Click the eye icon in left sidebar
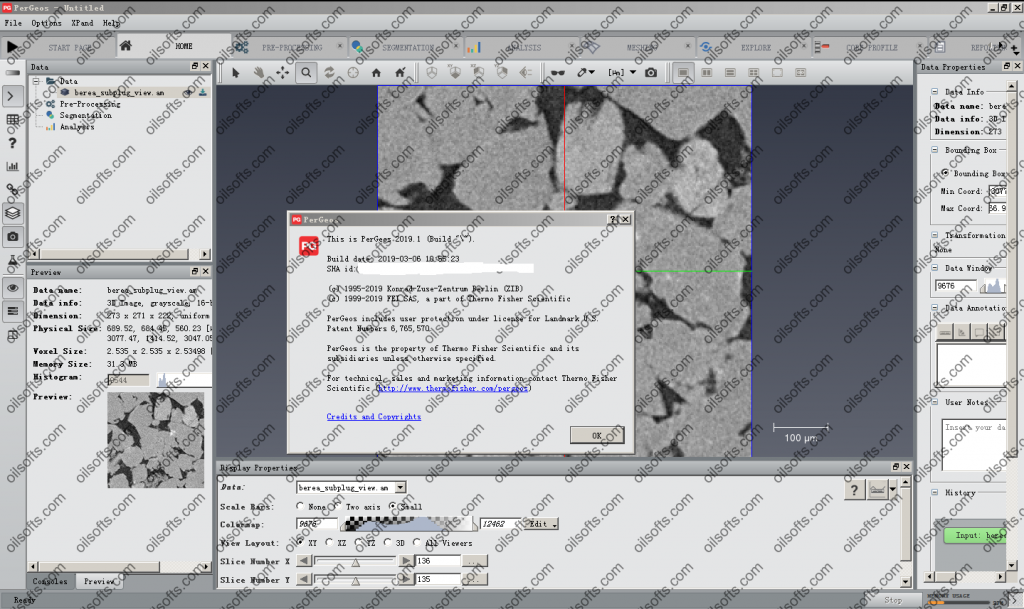1024x609 pixels. coord(12,288)
